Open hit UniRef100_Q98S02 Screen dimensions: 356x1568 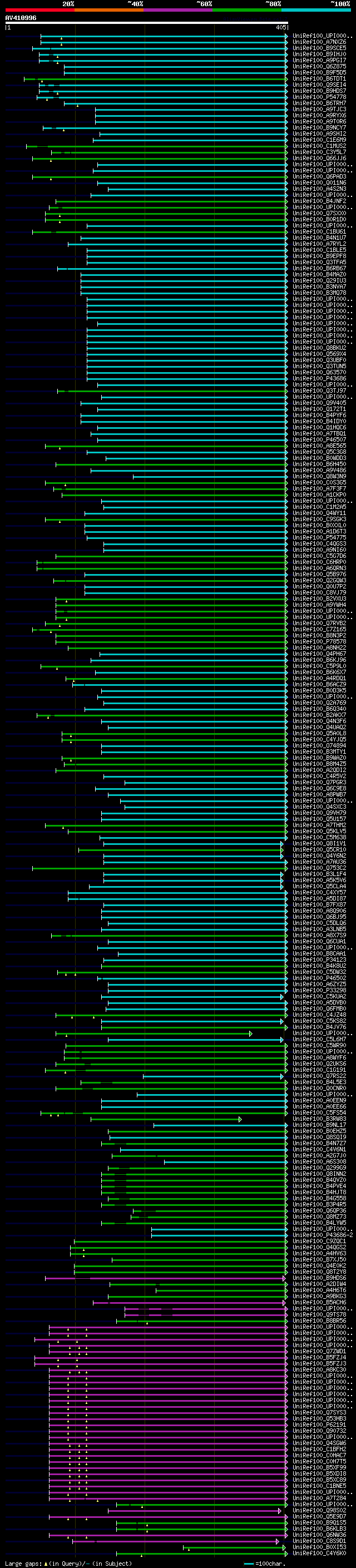[319, 1510]
